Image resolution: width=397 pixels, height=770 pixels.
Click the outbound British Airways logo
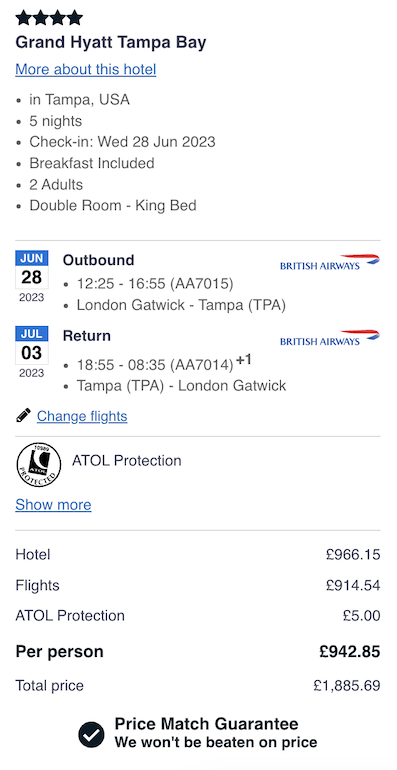(x=330, y=262)
